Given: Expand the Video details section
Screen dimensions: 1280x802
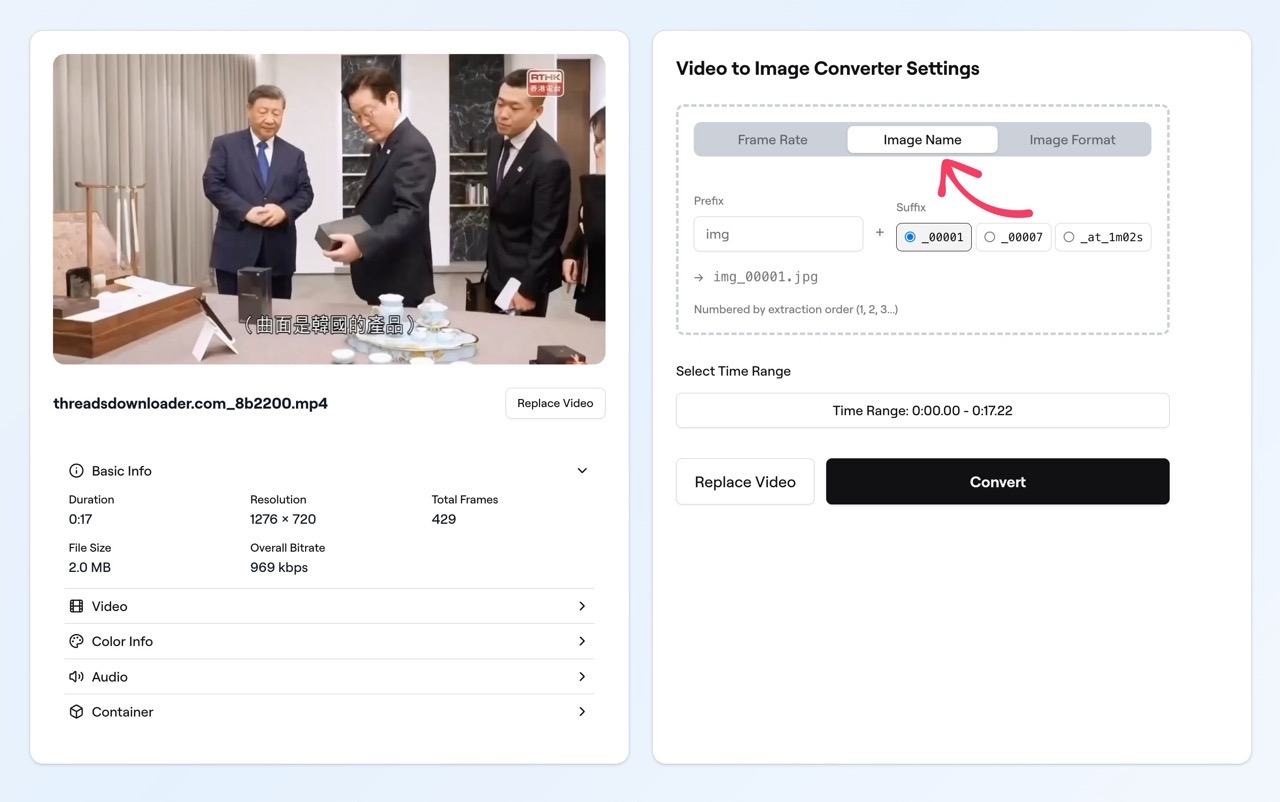Looking at the screenshot, I should tap(582, 606).
